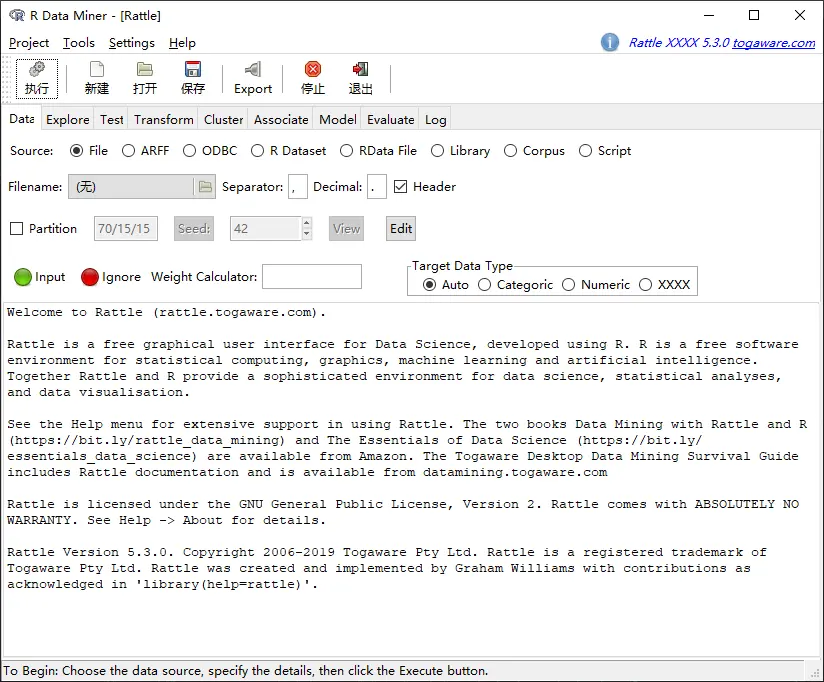The width and height of the screenshot is (824, 682).
Task: Set target data type to Numeric
Action: pyautogui.click(x=569, y=285)
